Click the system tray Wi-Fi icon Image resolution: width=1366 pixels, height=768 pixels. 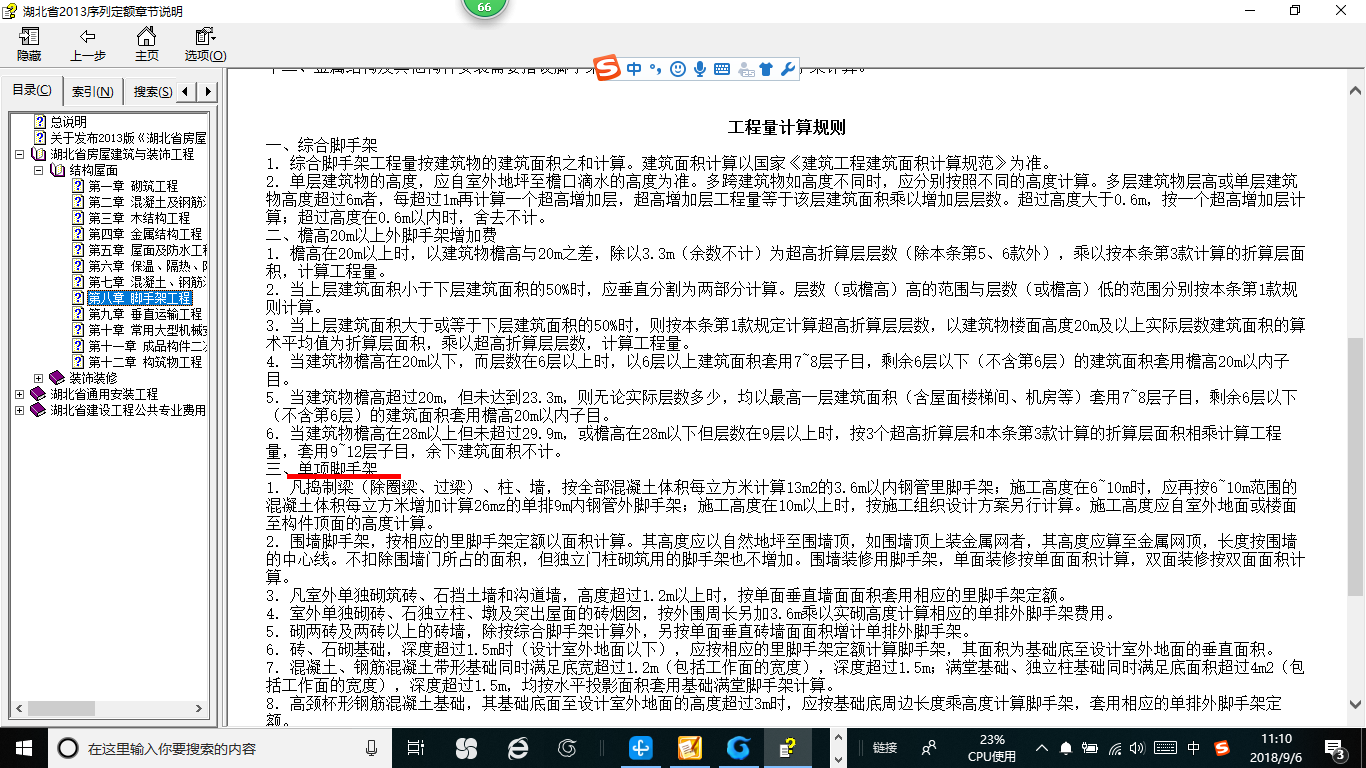point(1116,747)
